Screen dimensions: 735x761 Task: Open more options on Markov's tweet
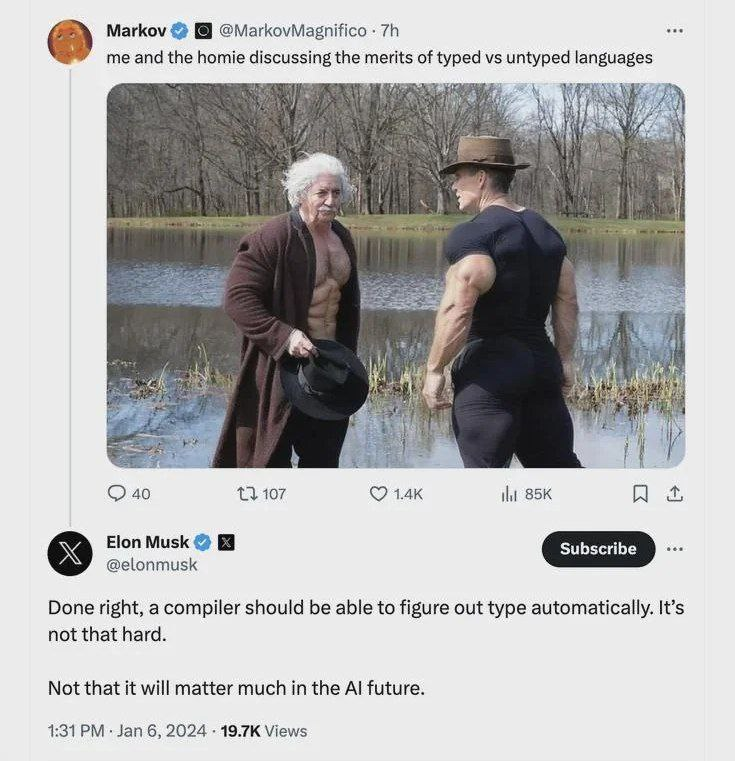tap(675, 31)
